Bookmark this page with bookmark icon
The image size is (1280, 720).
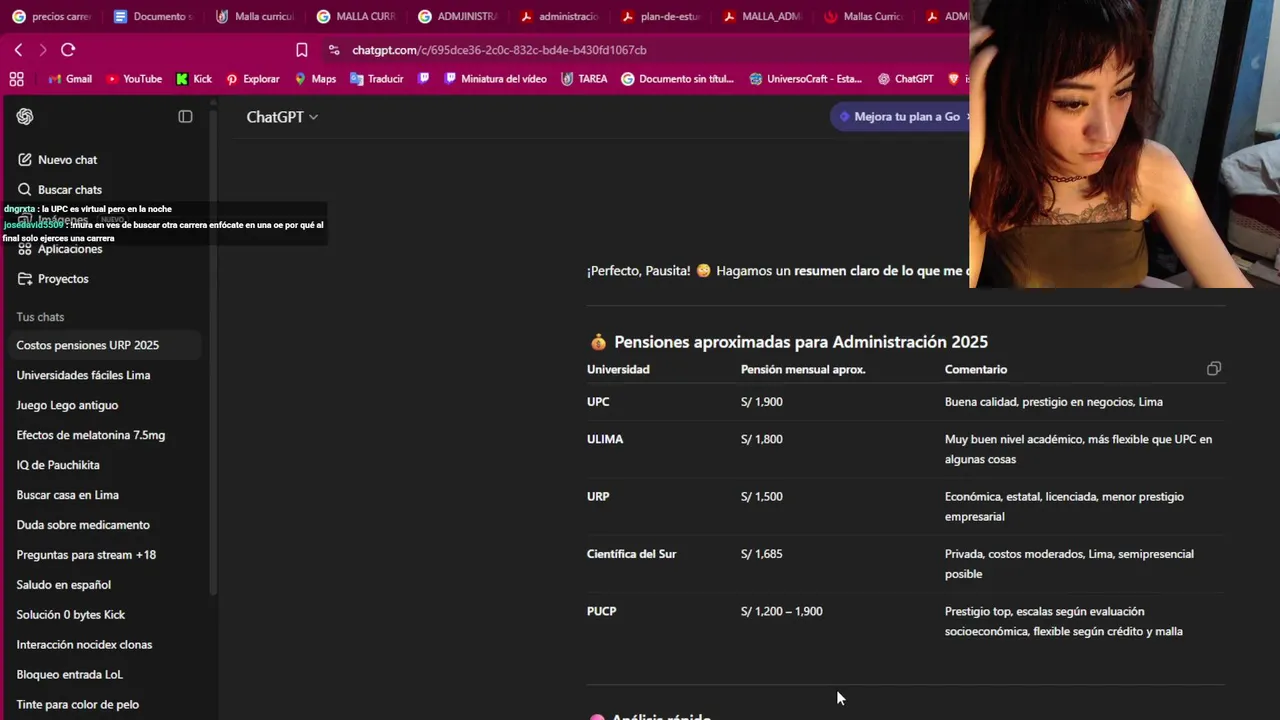click(302, 50)
